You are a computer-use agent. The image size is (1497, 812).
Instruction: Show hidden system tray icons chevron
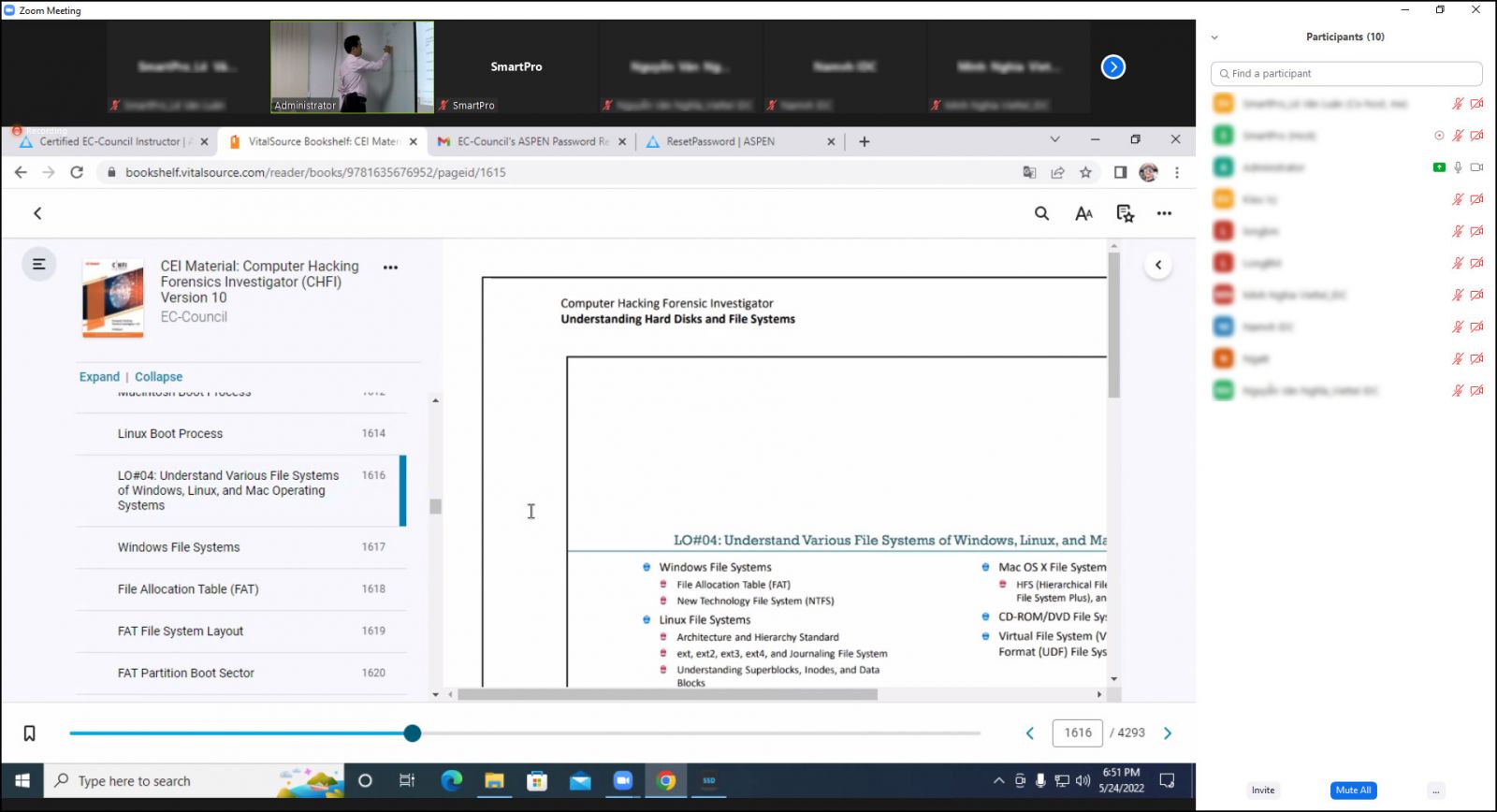point(998,781)
